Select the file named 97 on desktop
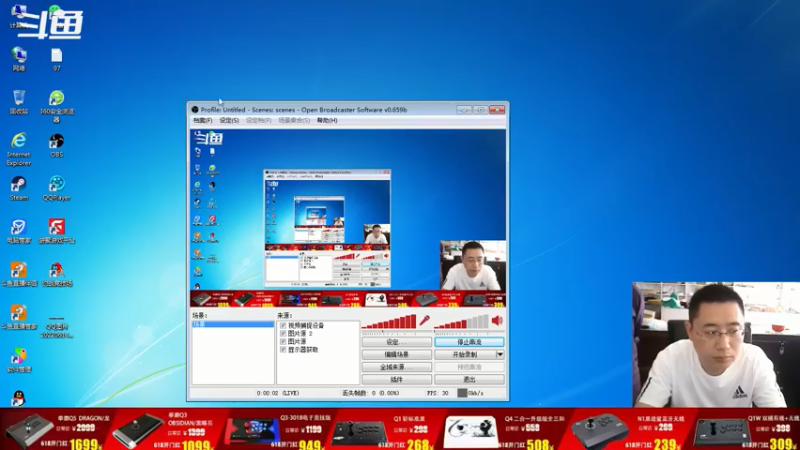This screenshot has height=450, width=800. pyautogui.click(x=57, y=59)
